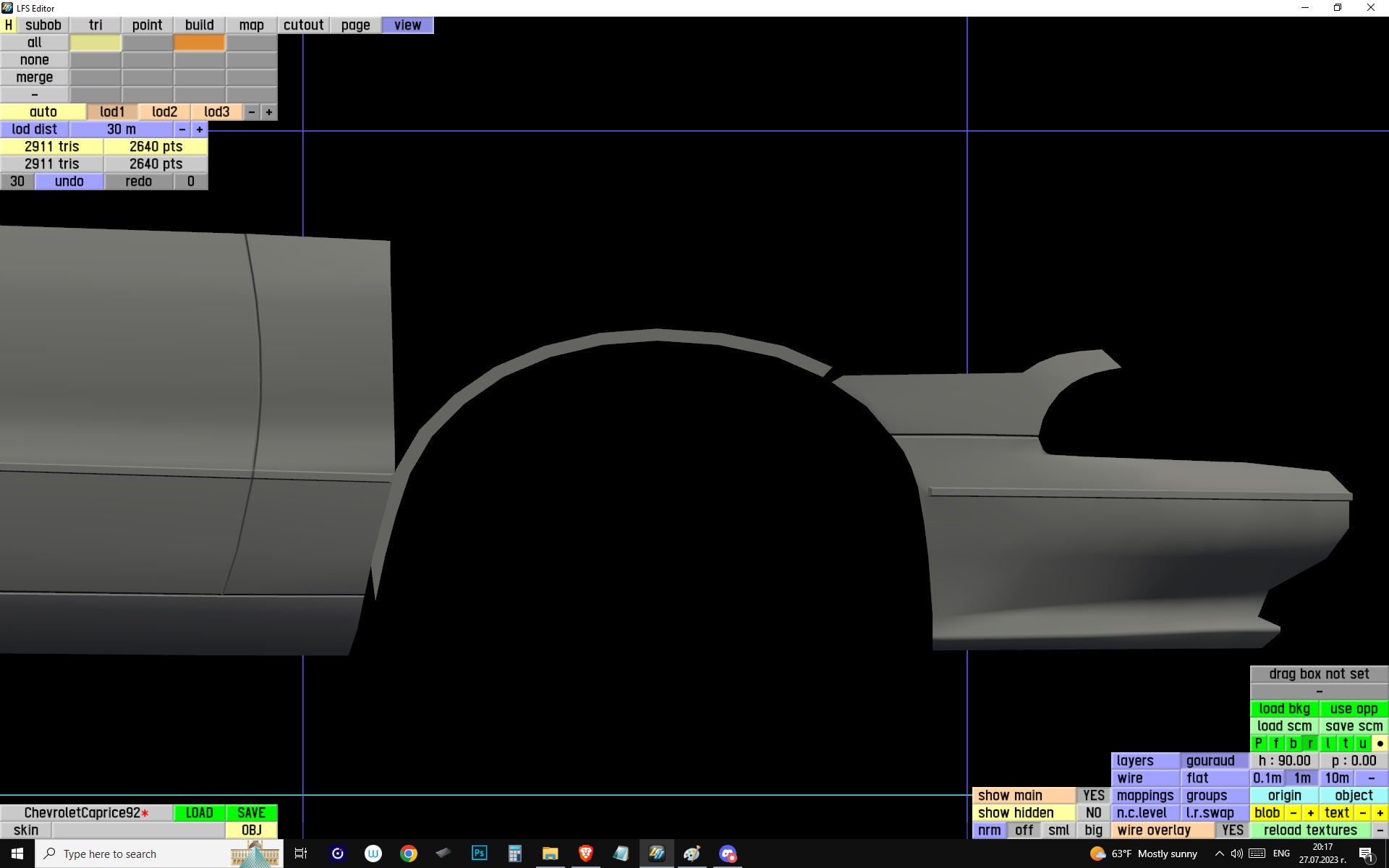Open the map mode tab

251,25
